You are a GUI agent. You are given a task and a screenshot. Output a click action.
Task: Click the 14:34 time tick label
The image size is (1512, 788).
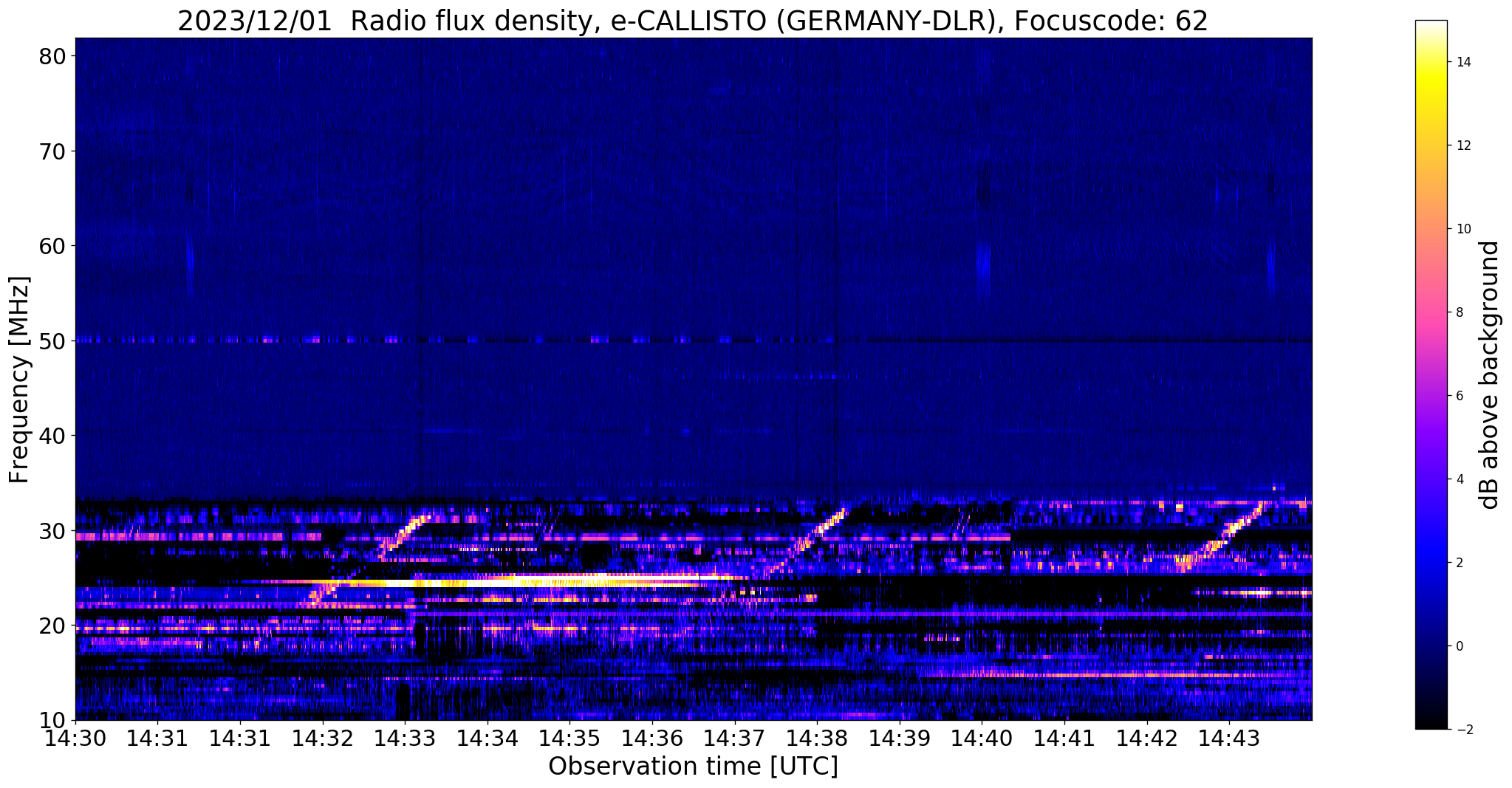click(x=488, y=739)
